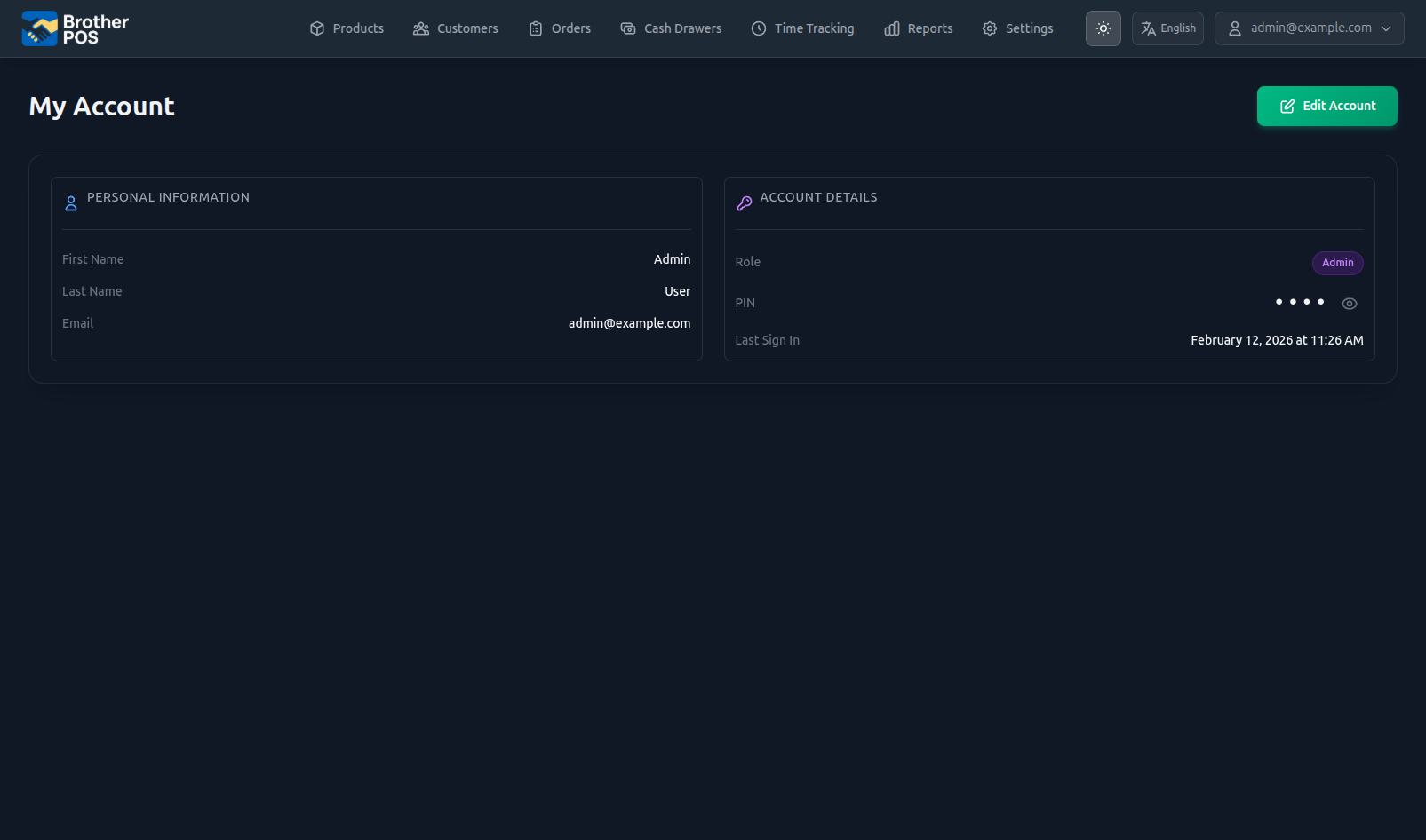The image size is (1426, 840).
Task: Click the Settings gear icon
Action: (989, 28)
